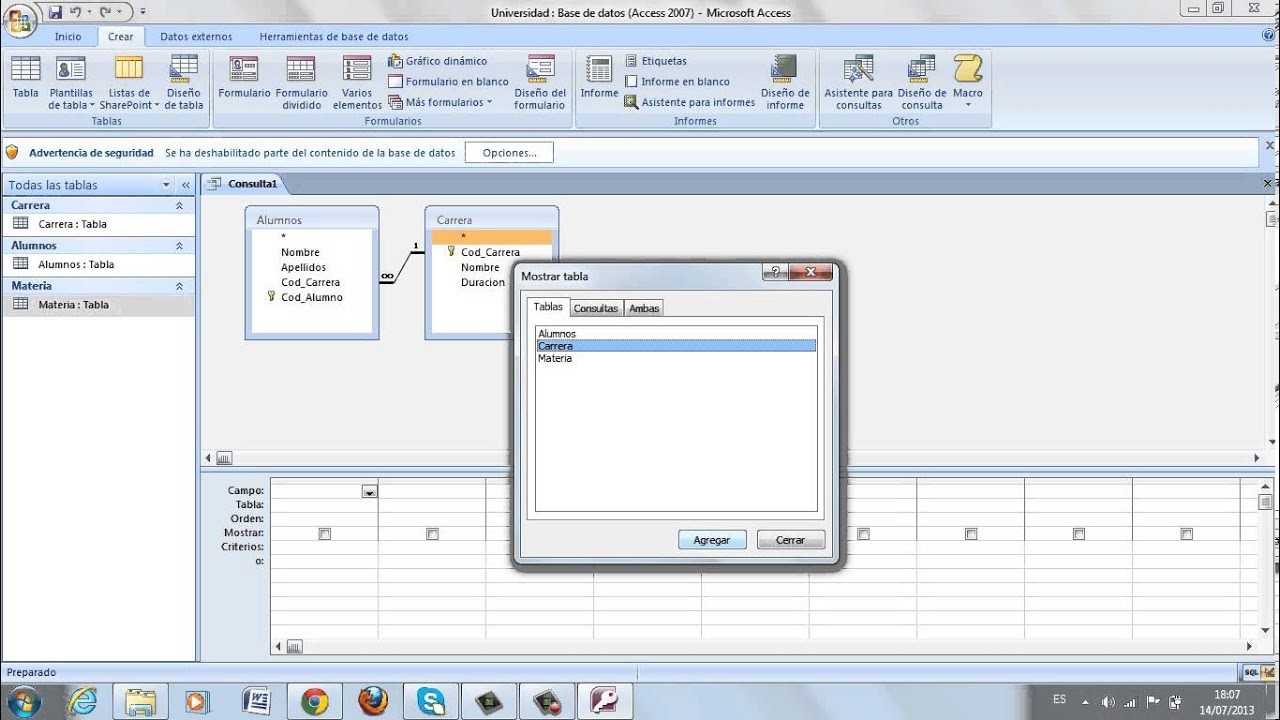Open quick access toolbar customize arrow
Screen dimensions: 1280x720
tap(141, 12)
